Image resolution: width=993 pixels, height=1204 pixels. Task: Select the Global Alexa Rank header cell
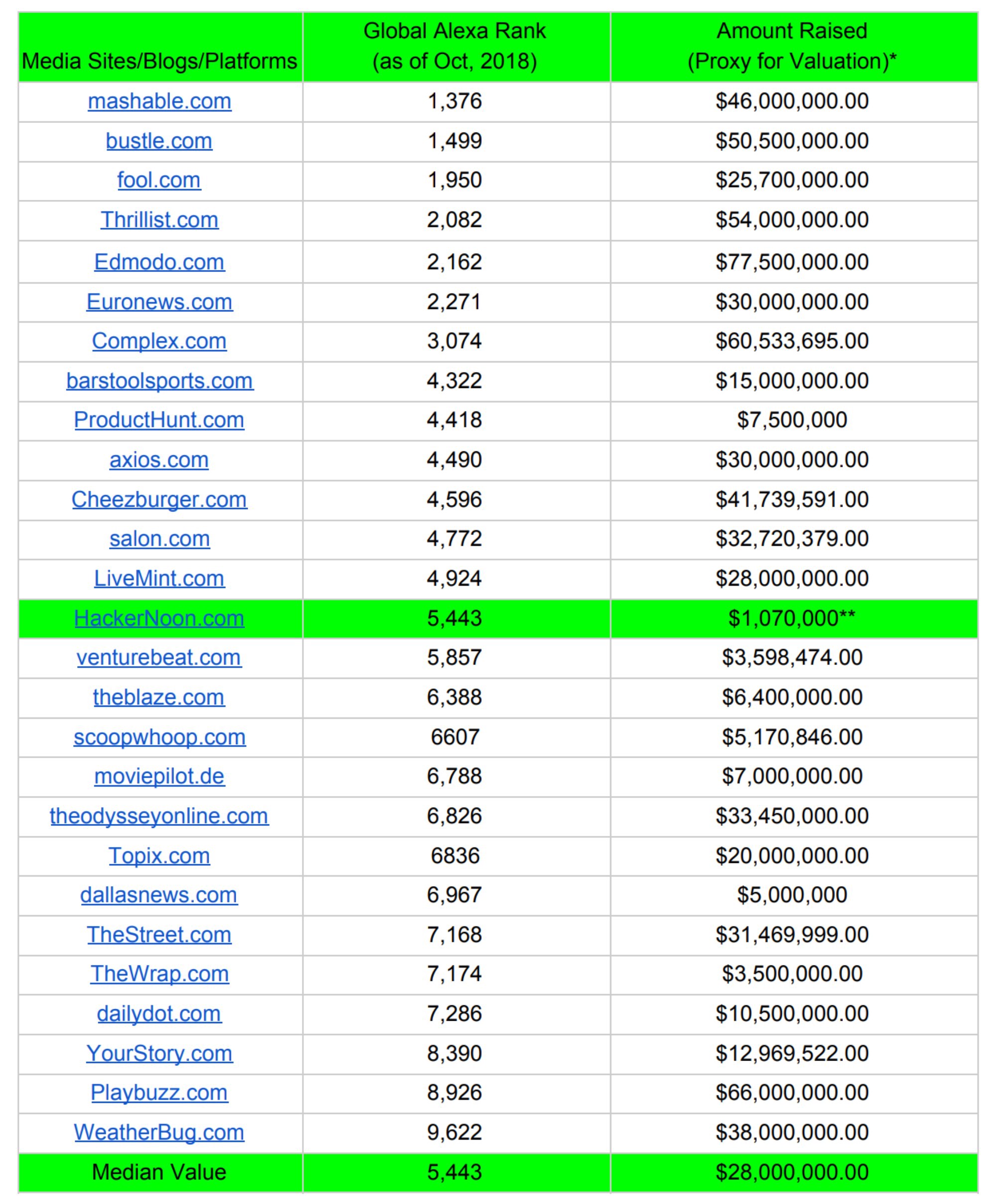point(455,46)
